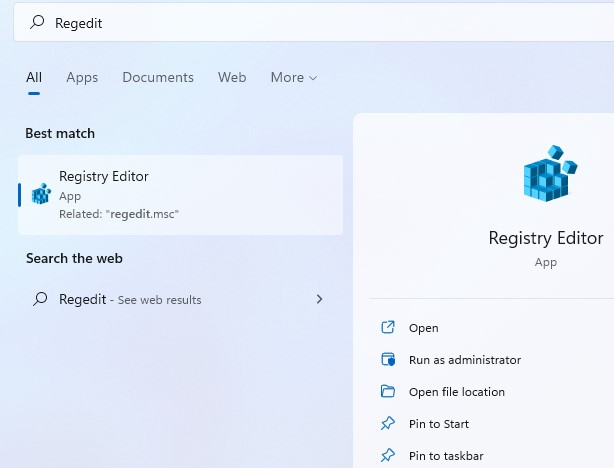This screenshot has width=614, height=468.
Task: Click the Run as administrator shield icon
Action: tap(388, 359)
